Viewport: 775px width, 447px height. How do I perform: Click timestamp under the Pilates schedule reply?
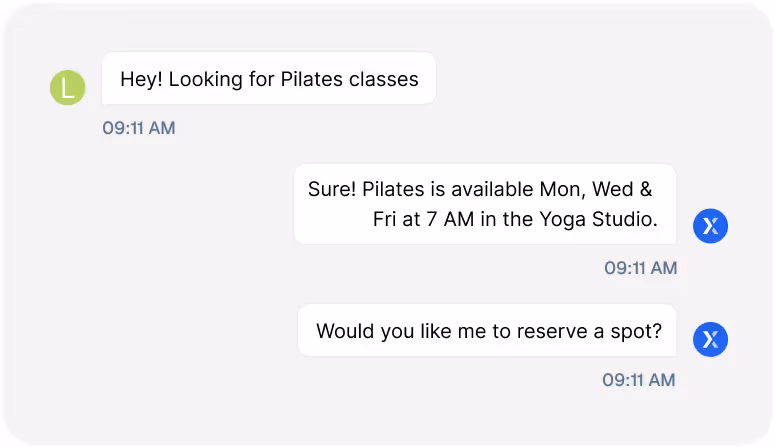tap(640, 268)
